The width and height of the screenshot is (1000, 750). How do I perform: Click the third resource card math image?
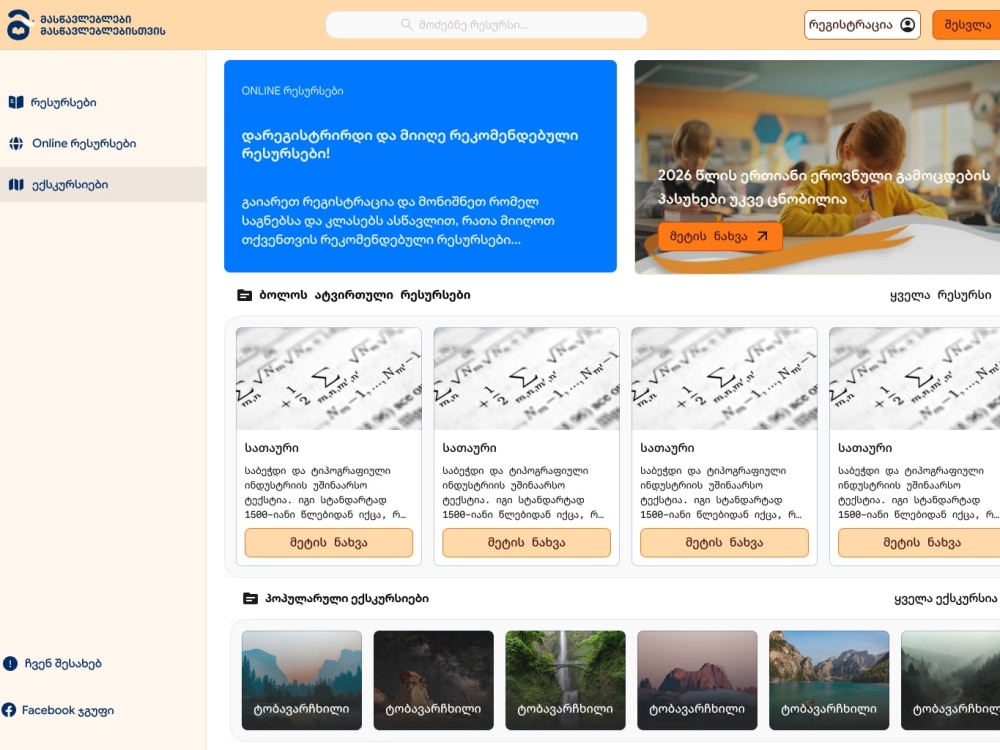point(724,379)
